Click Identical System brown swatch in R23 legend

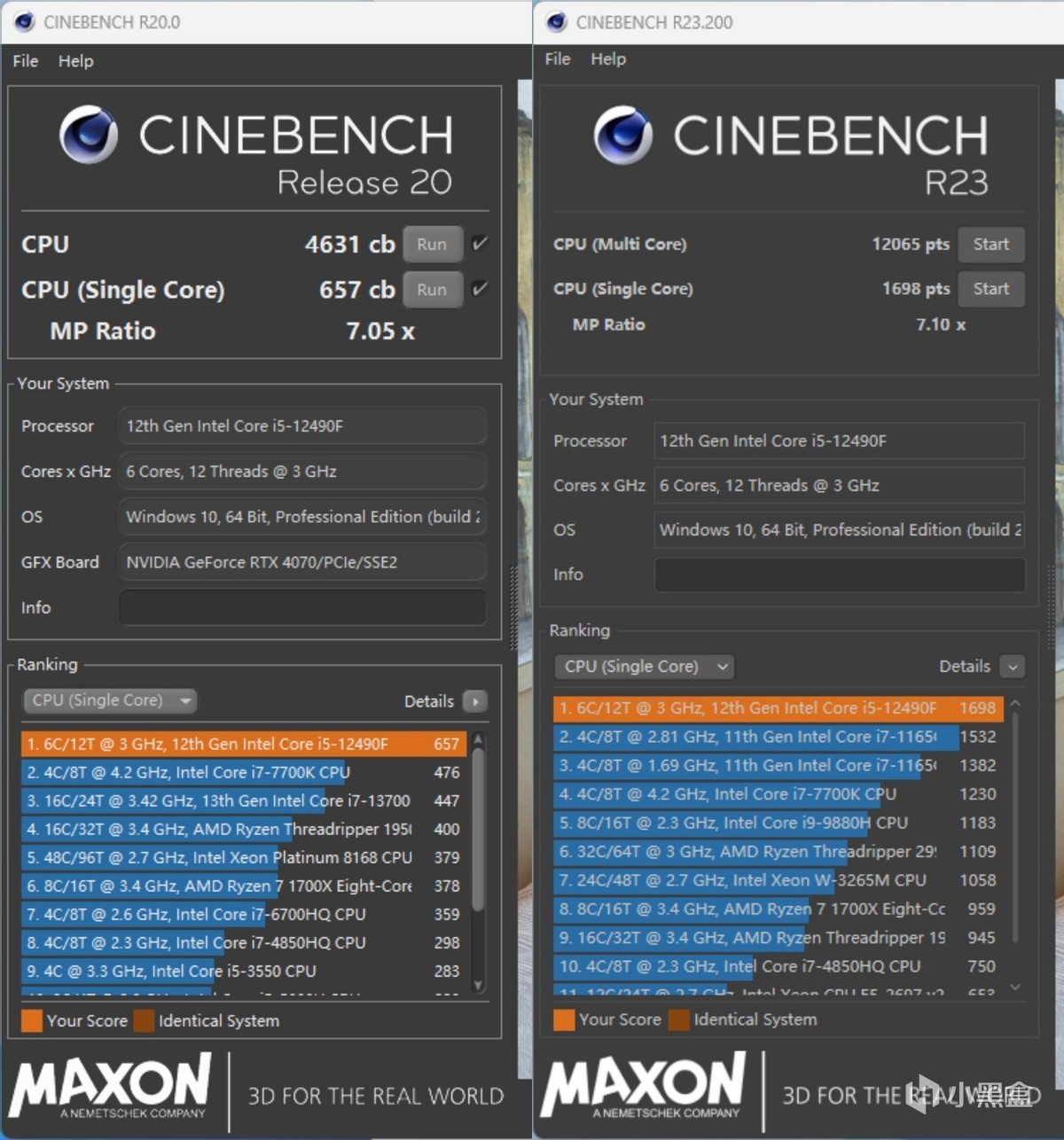coord(679,1020)
